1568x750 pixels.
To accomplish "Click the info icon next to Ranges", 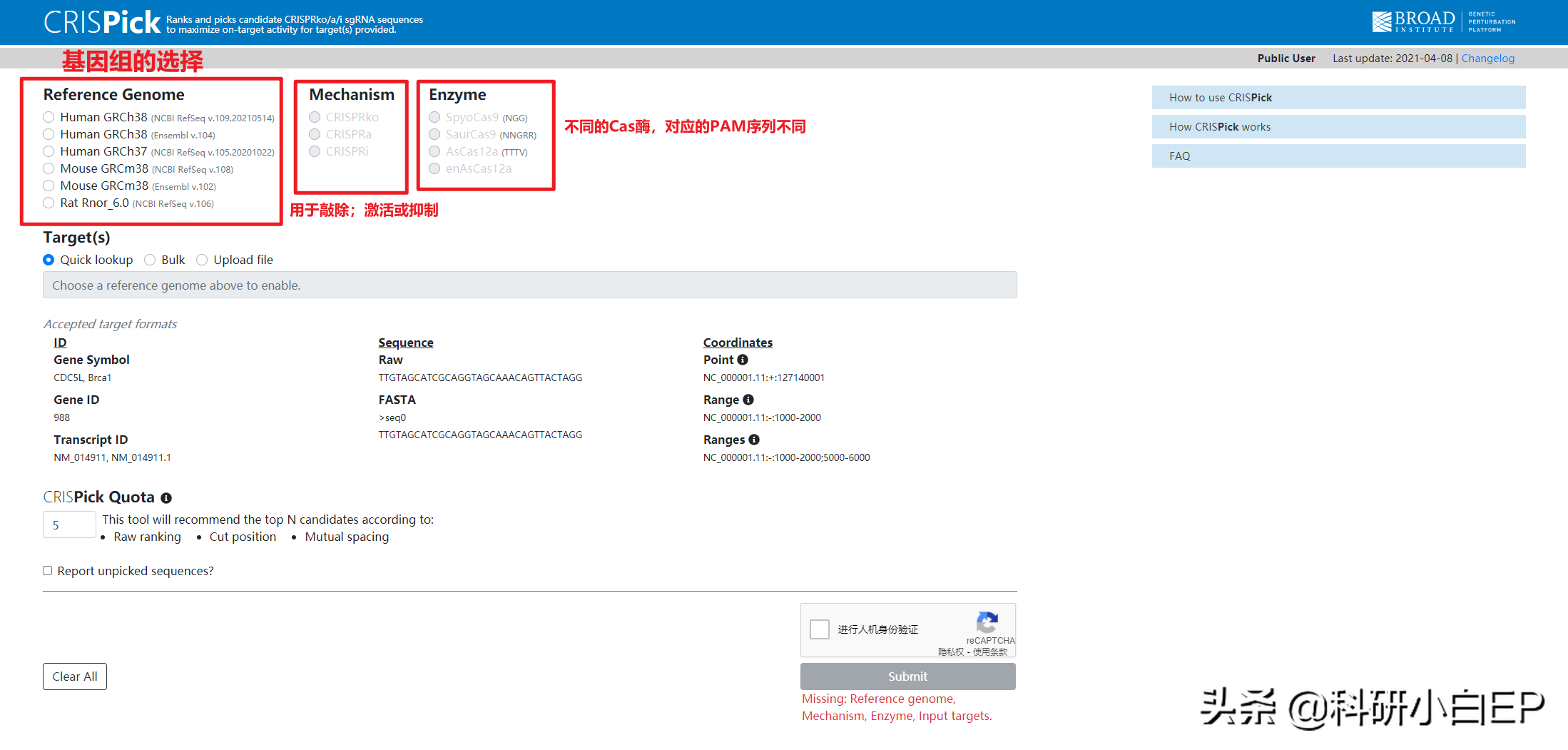I will tap(754, 440).
